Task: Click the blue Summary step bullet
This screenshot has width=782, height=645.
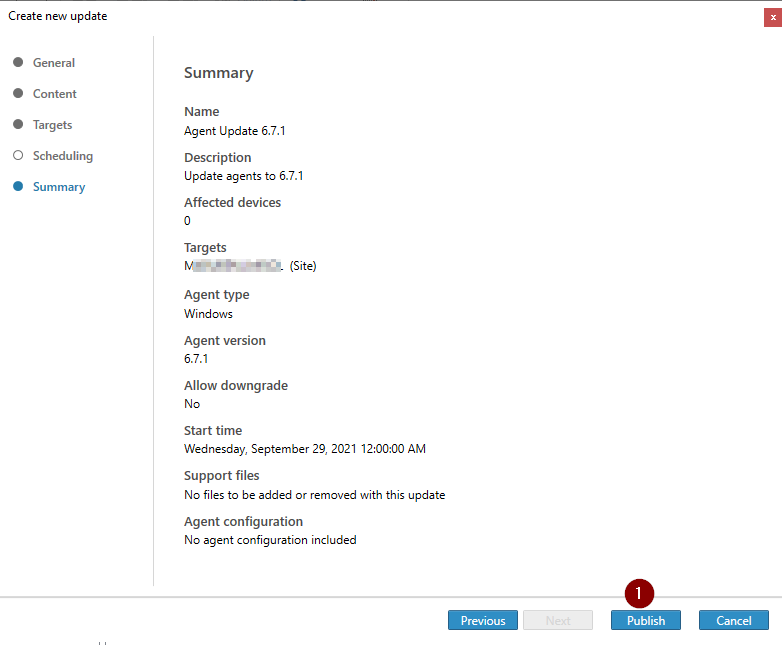Action: (18, 186)
